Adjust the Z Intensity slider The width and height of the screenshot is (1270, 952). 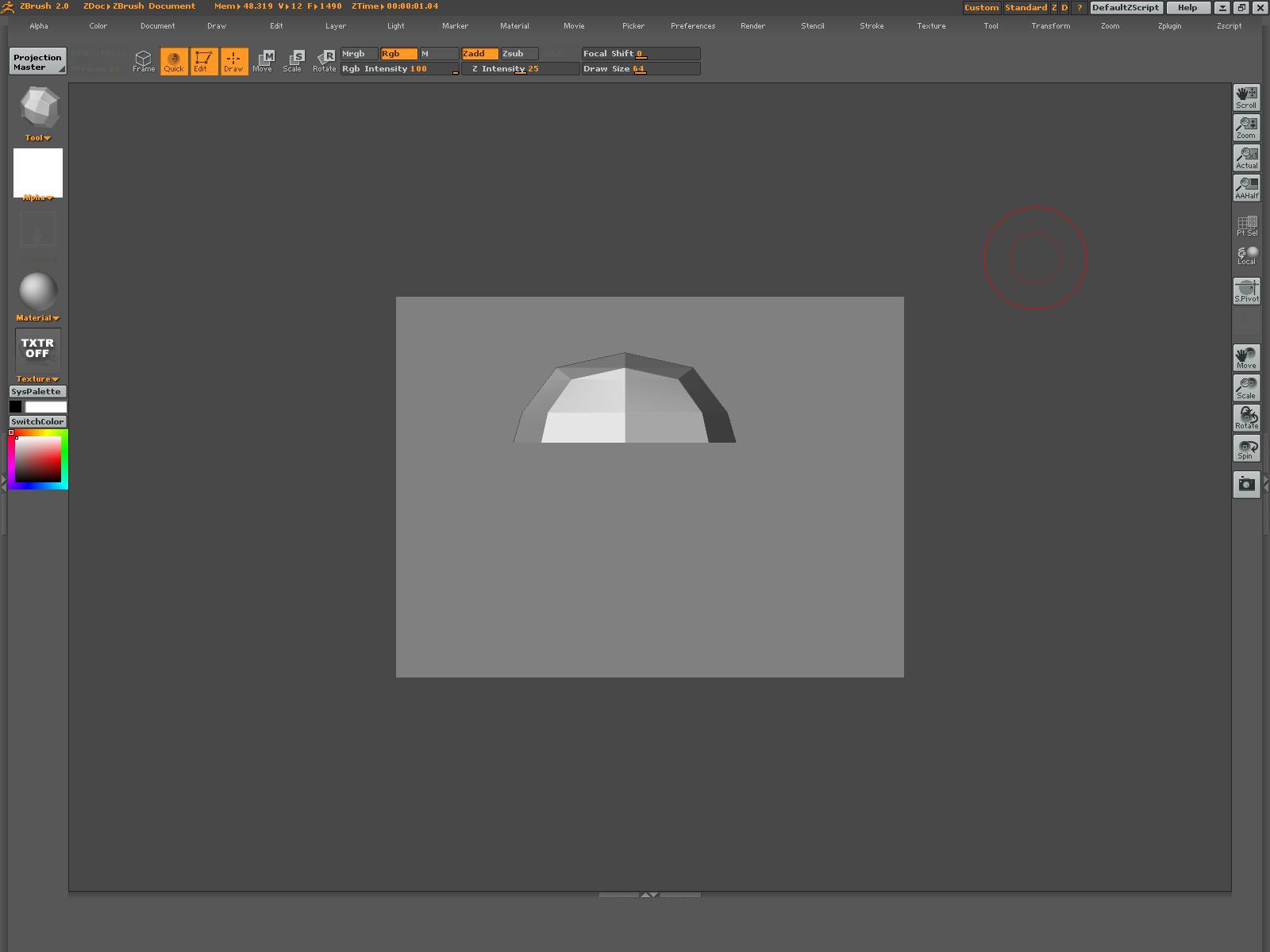coord(521,69)
